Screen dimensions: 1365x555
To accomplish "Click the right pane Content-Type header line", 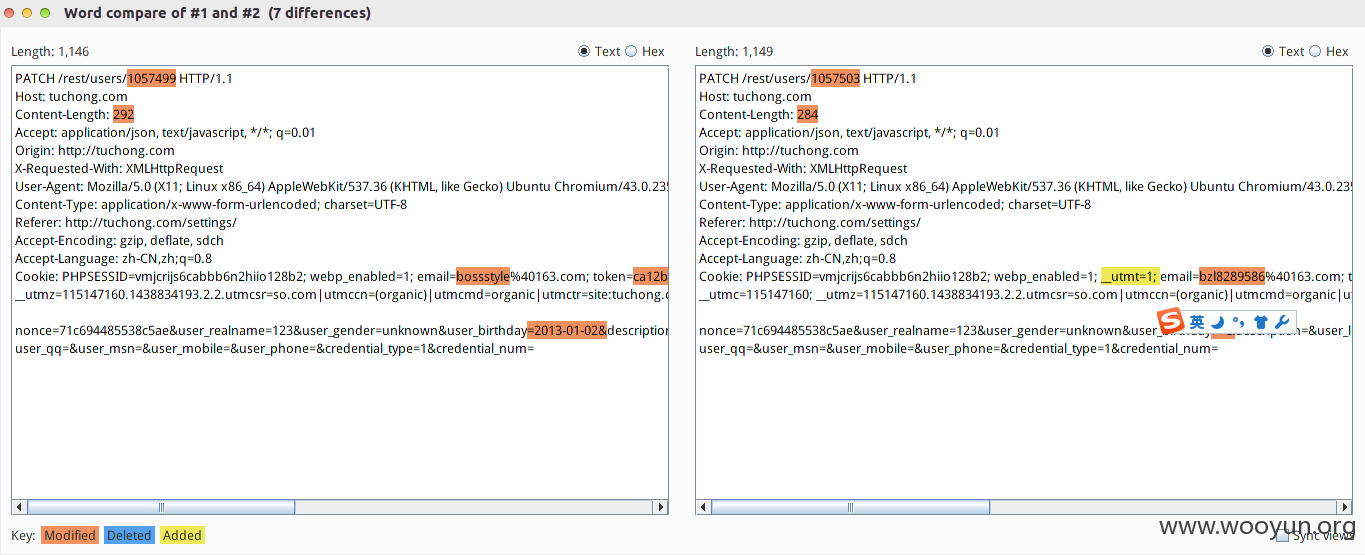I will (895, 204).
